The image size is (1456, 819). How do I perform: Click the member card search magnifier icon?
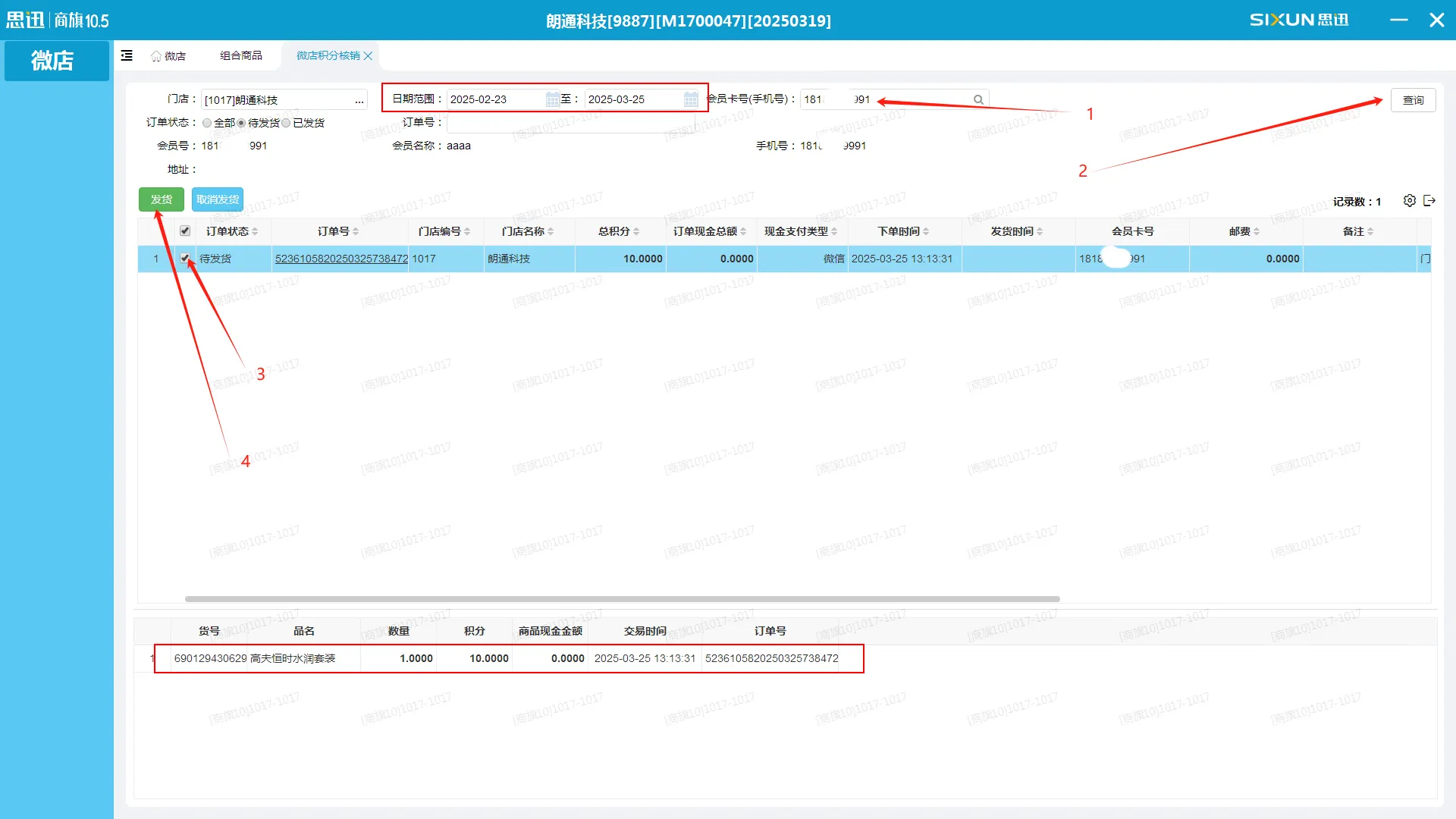pyautogui.click(x=978, y=99)
